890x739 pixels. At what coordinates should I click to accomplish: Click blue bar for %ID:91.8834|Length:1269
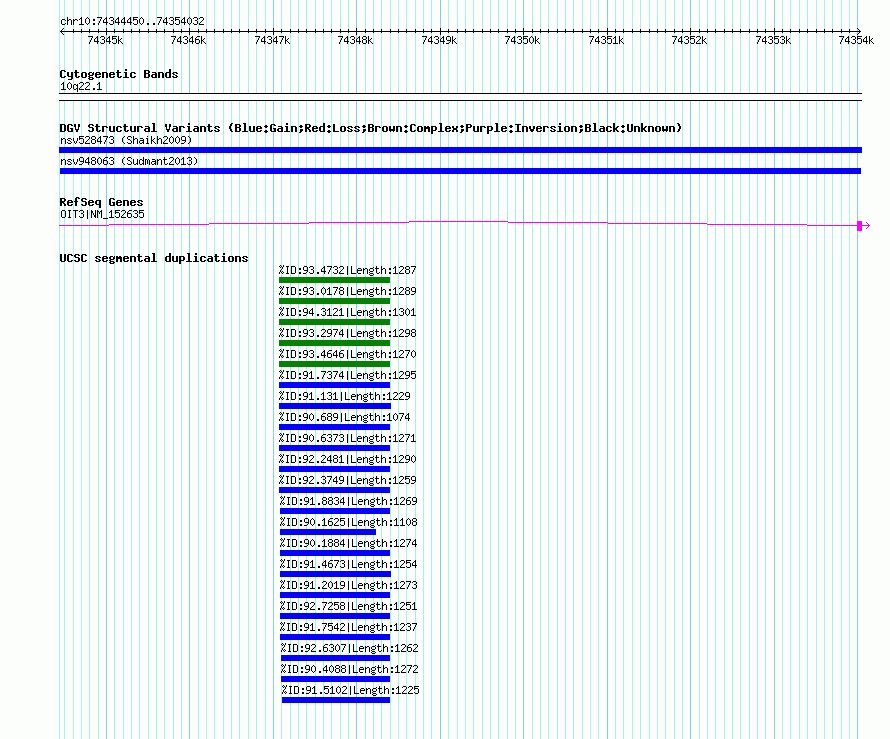[x=335, y=511]
